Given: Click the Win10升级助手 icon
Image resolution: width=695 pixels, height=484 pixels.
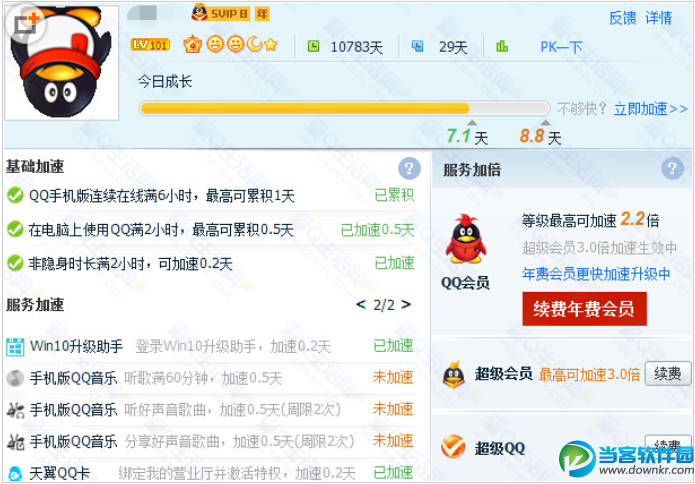Looking at the screenshot, I should coord(15,347).
